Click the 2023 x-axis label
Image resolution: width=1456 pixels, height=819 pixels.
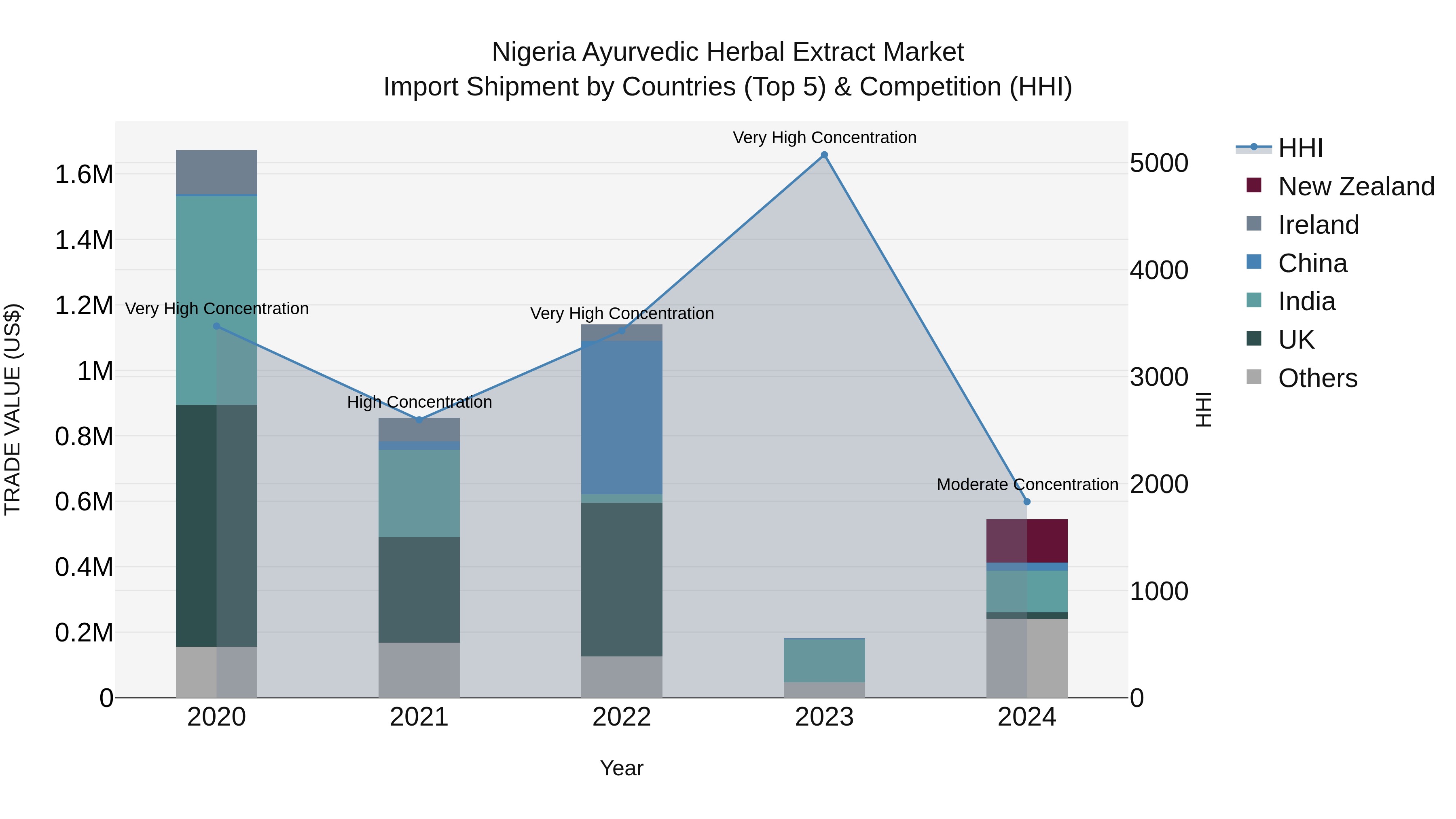coord(824,717)
